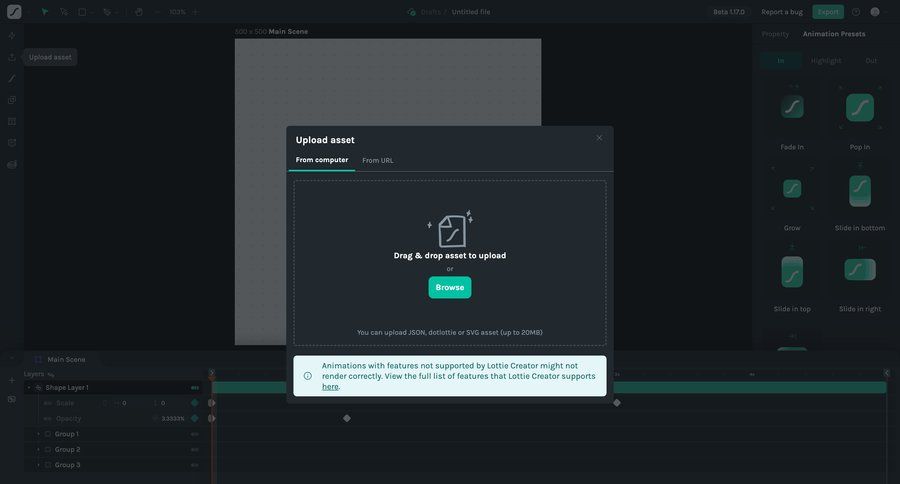Select the direct selection tool
Viewport: 900px width, 484px height.
(63, 11)
